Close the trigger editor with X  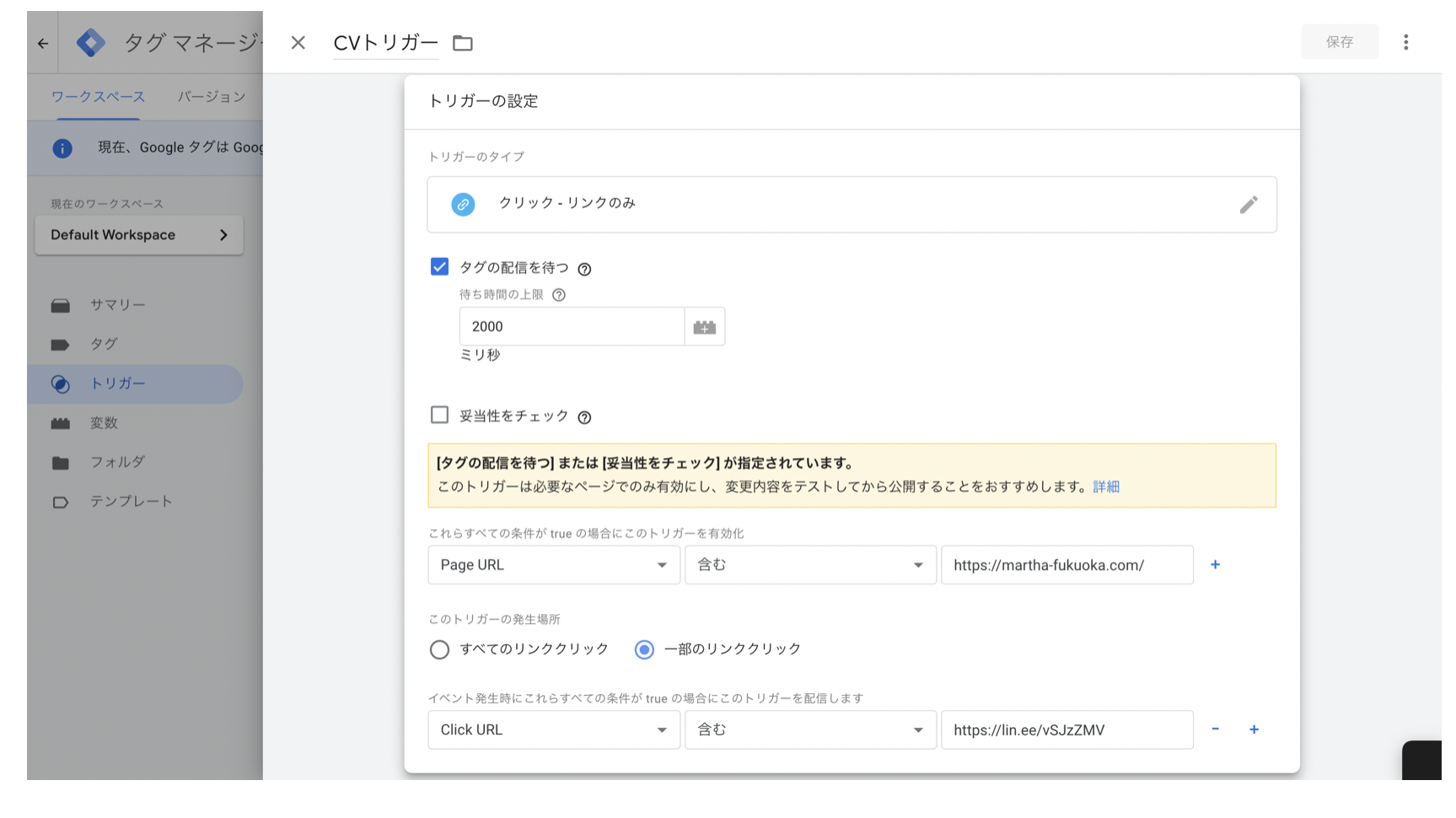(x=298, y=43)
